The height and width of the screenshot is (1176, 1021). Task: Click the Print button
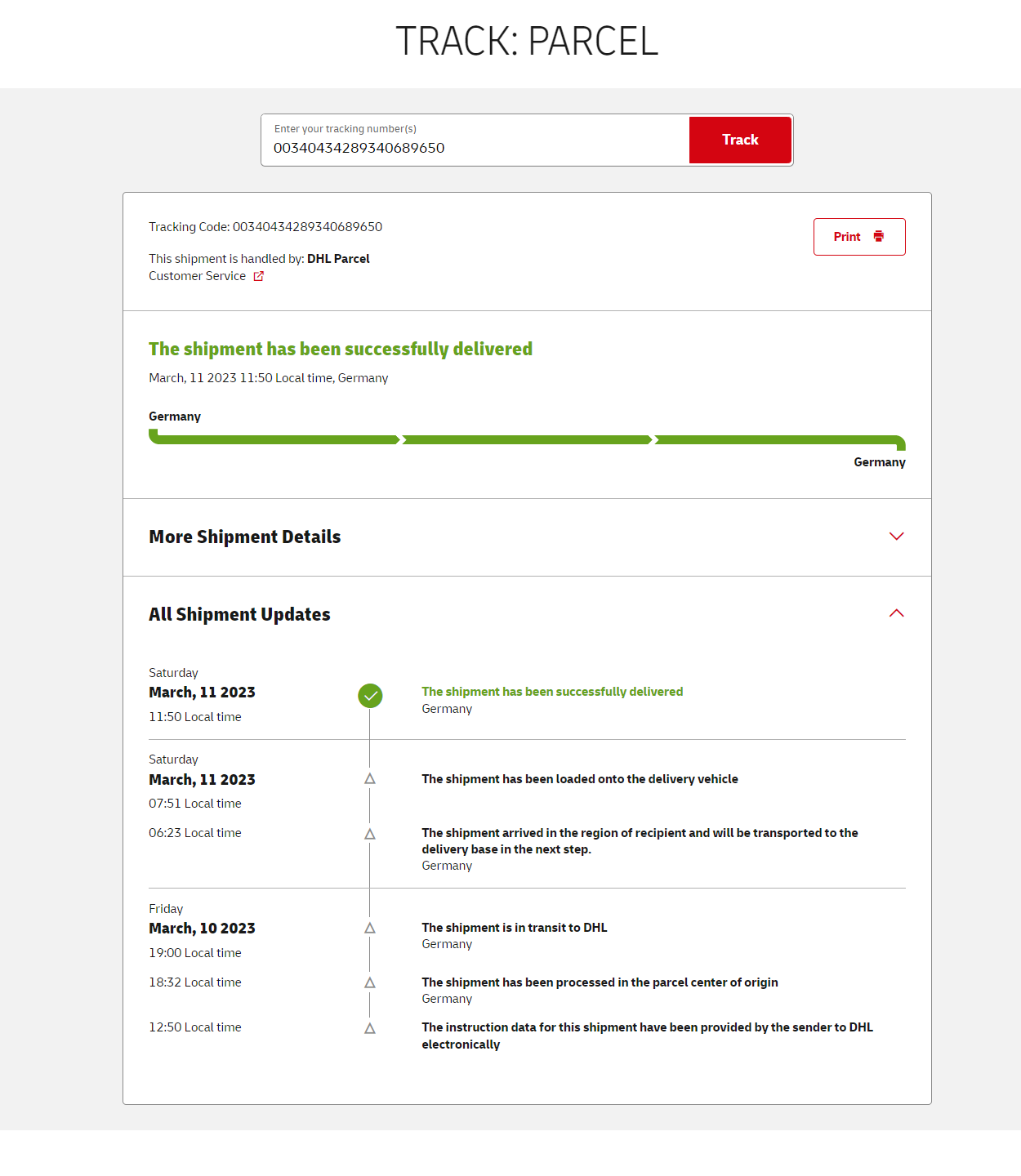click(x=858, y=237)
